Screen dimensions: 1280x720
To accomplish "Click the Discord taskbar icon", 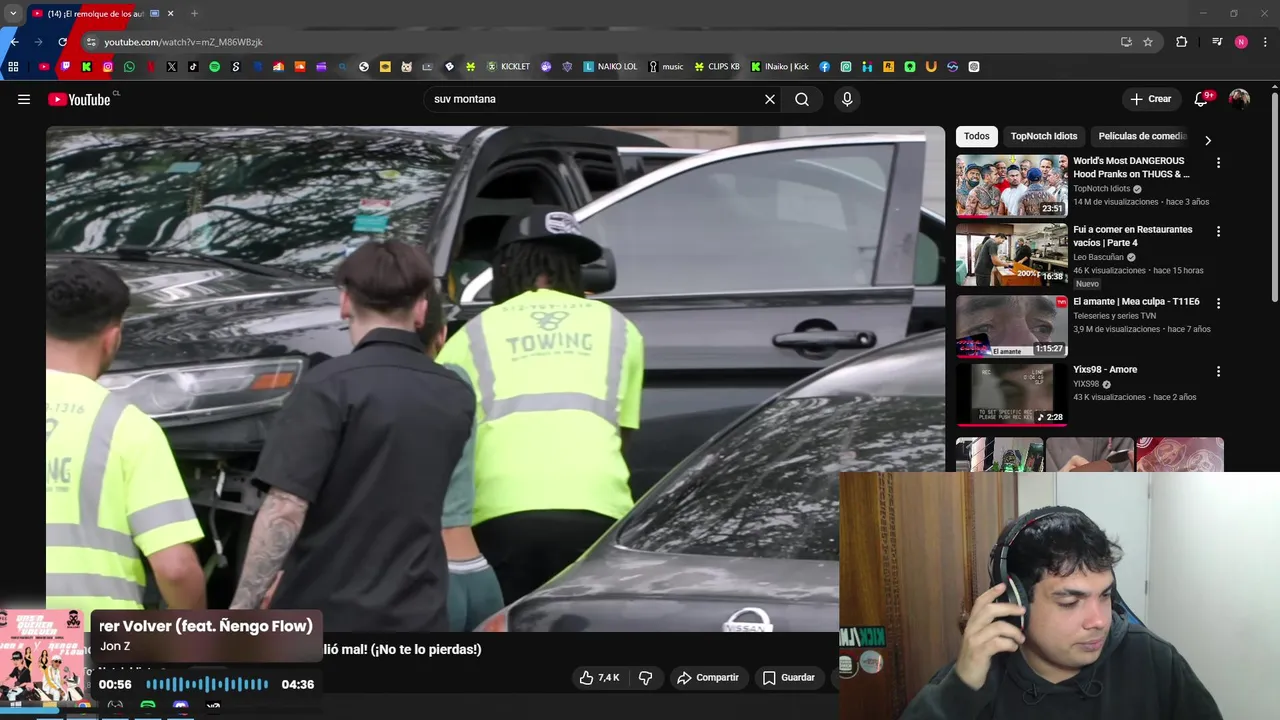I will (181, 707).
